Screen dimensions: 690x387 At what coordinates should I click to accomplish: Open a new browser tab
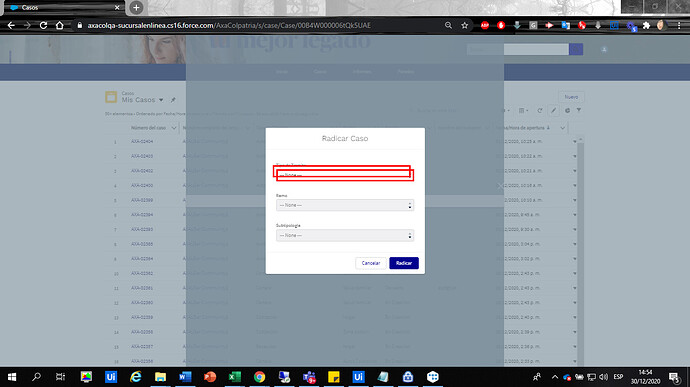pos(136,7)
